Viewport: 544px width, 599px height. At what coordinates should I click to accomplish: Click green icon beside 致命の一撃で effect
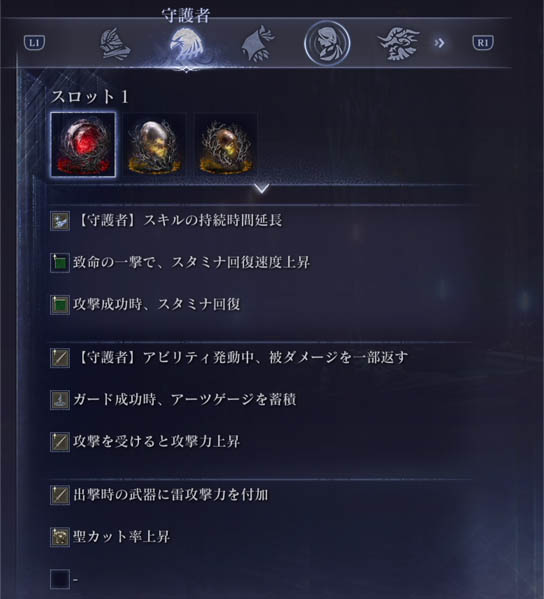[x=60, y=263]
